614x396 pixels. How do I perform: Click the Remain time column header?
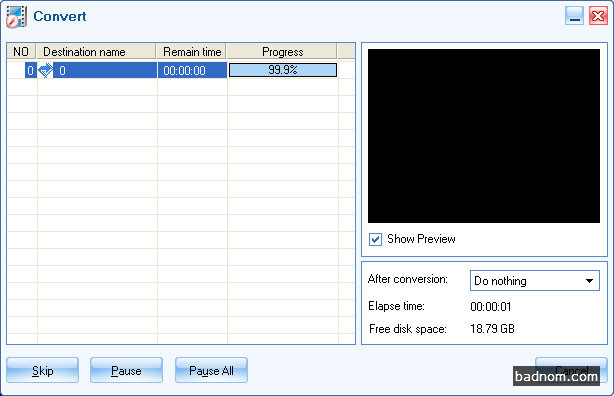pyautogui.click(x=191, y=51)
